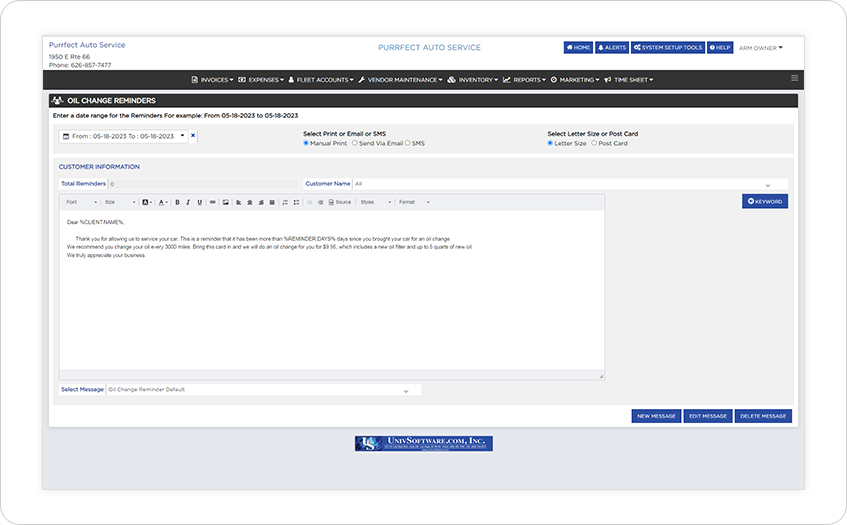
Task: Open the font Size dropdown
Action: coord(120,203)
